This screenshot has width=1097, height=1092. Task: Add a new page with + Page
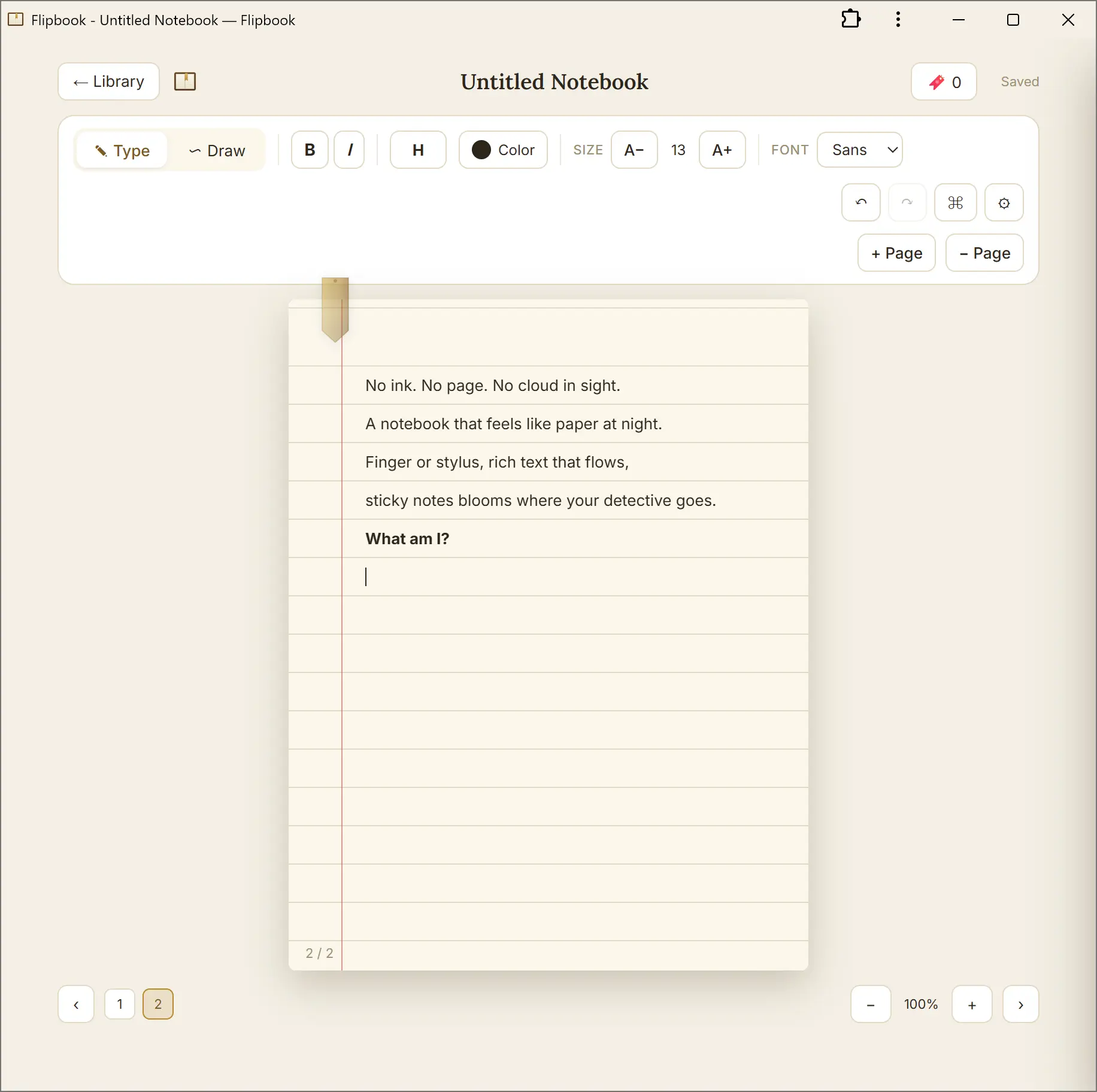pyautogui.click(x=896, y=253)
